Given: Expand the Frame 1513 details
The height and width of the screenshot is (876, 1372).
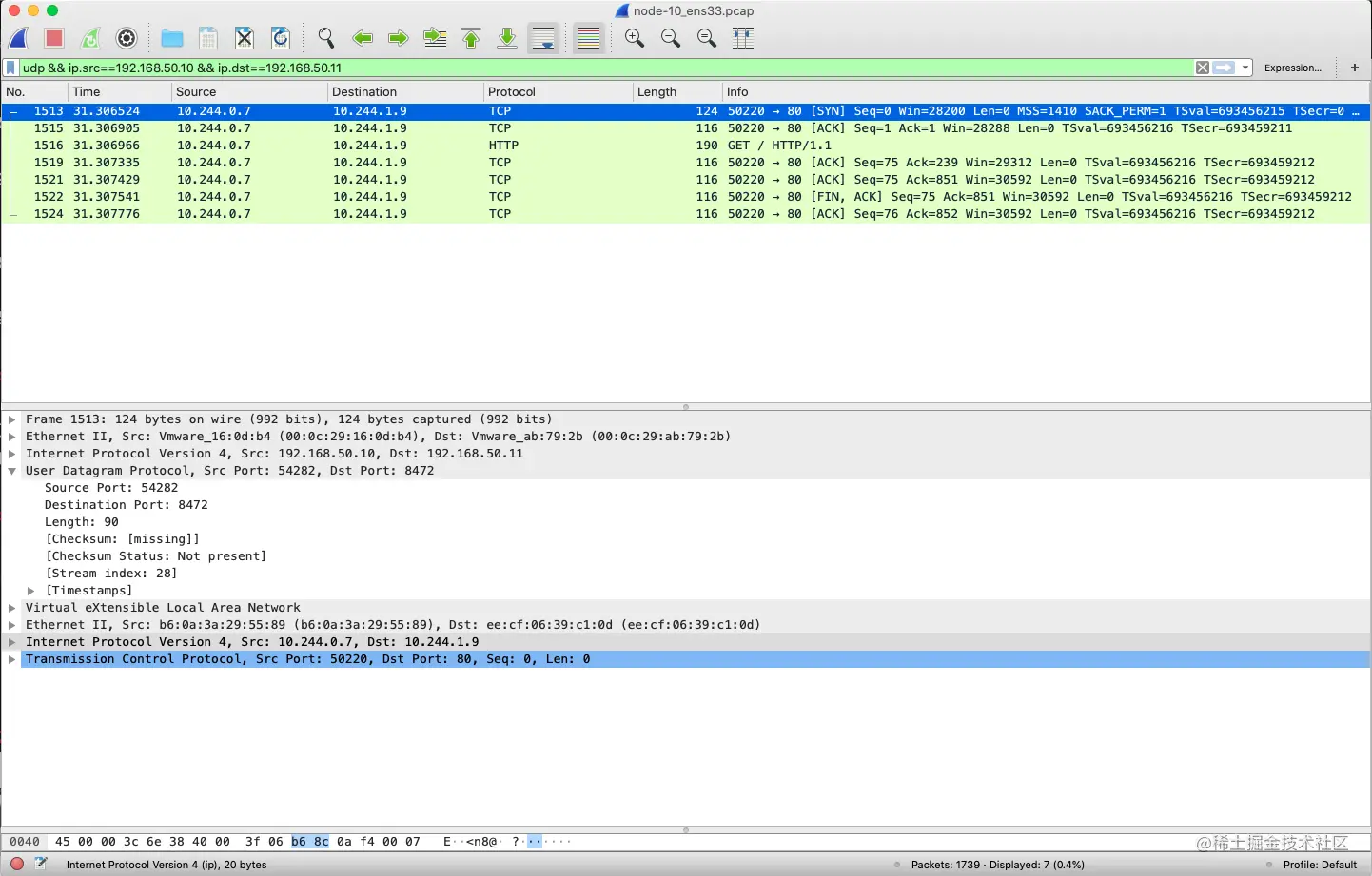Looking at the screenshot, I should coord(12,419).
